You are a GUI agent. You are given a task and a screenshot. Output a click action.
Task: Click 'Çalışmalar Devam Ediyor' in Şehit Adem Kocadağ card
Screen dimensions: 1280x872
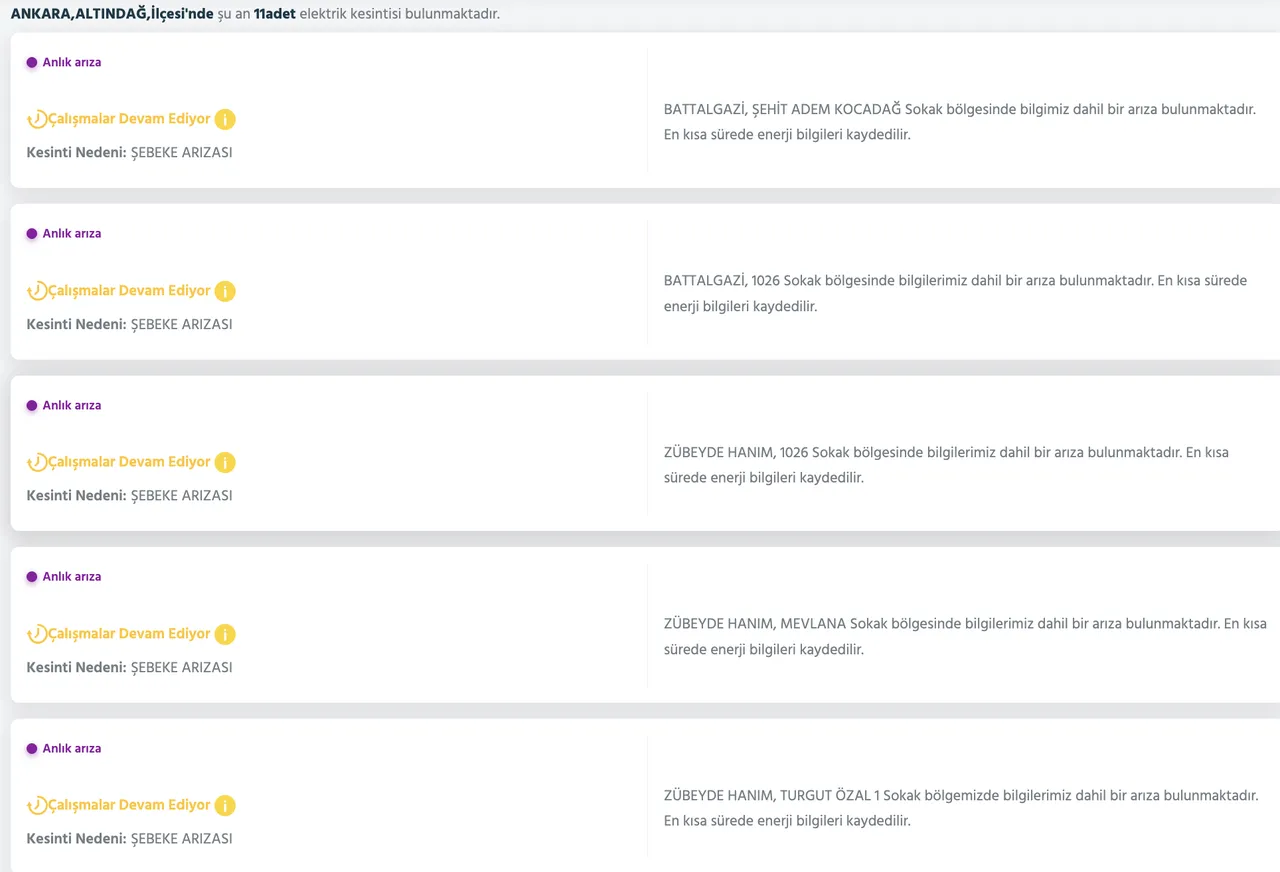129,119
